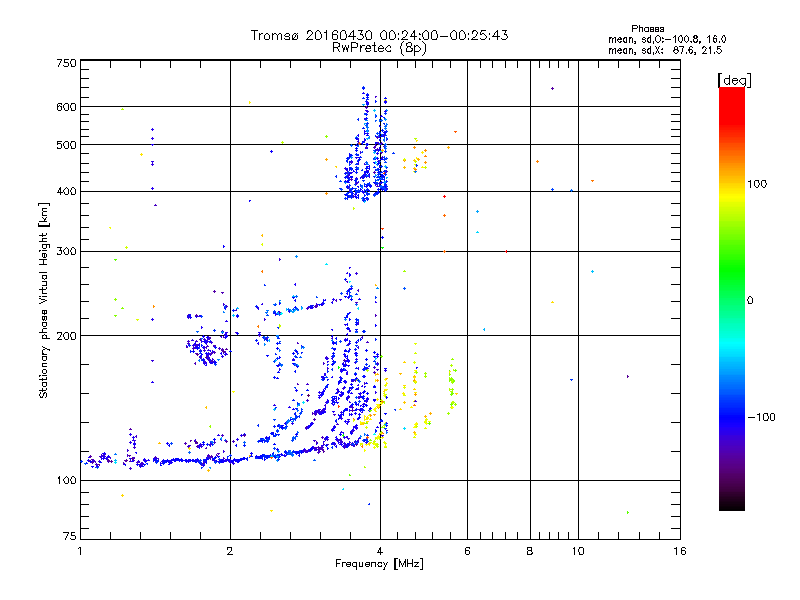Click the colorbar tick label "100"
800x600 pixels.
pyautogui.click(x=757, y=184)
